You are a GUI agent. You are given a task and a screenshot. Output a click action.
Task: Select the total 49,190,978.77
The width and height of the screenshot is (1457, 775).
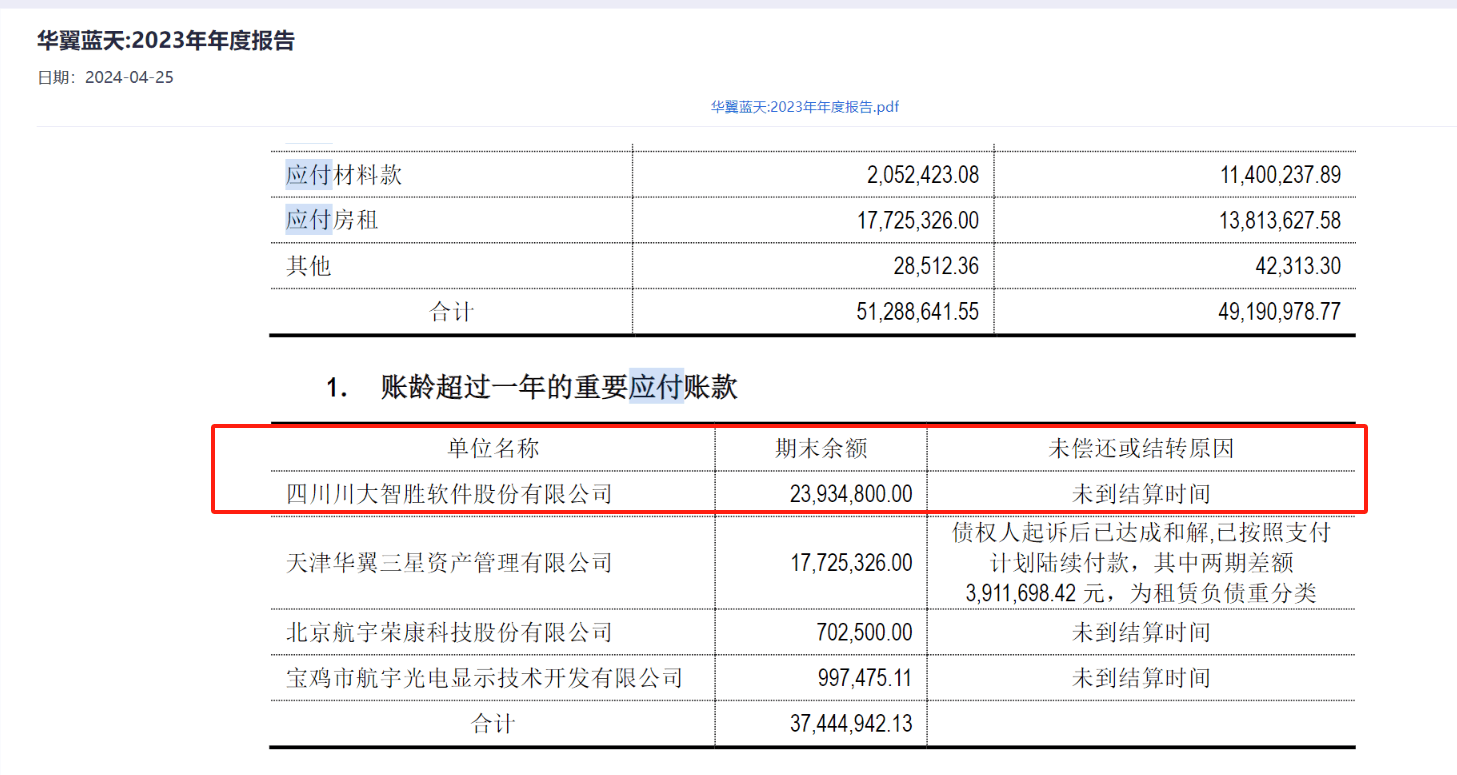[x=1281, y=313]
